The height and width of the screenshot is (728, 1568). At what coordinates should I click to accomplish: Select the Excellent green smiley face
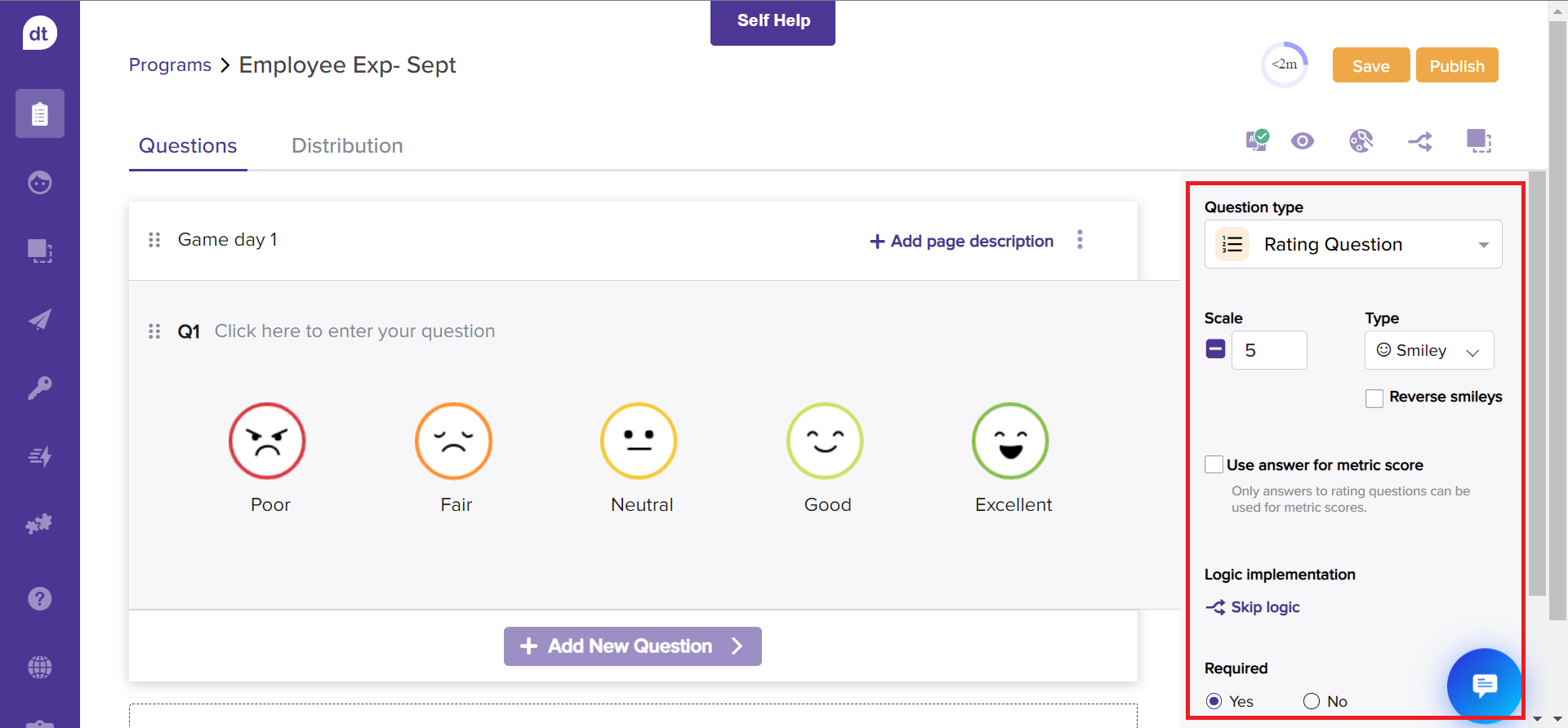coord(1010,442)
